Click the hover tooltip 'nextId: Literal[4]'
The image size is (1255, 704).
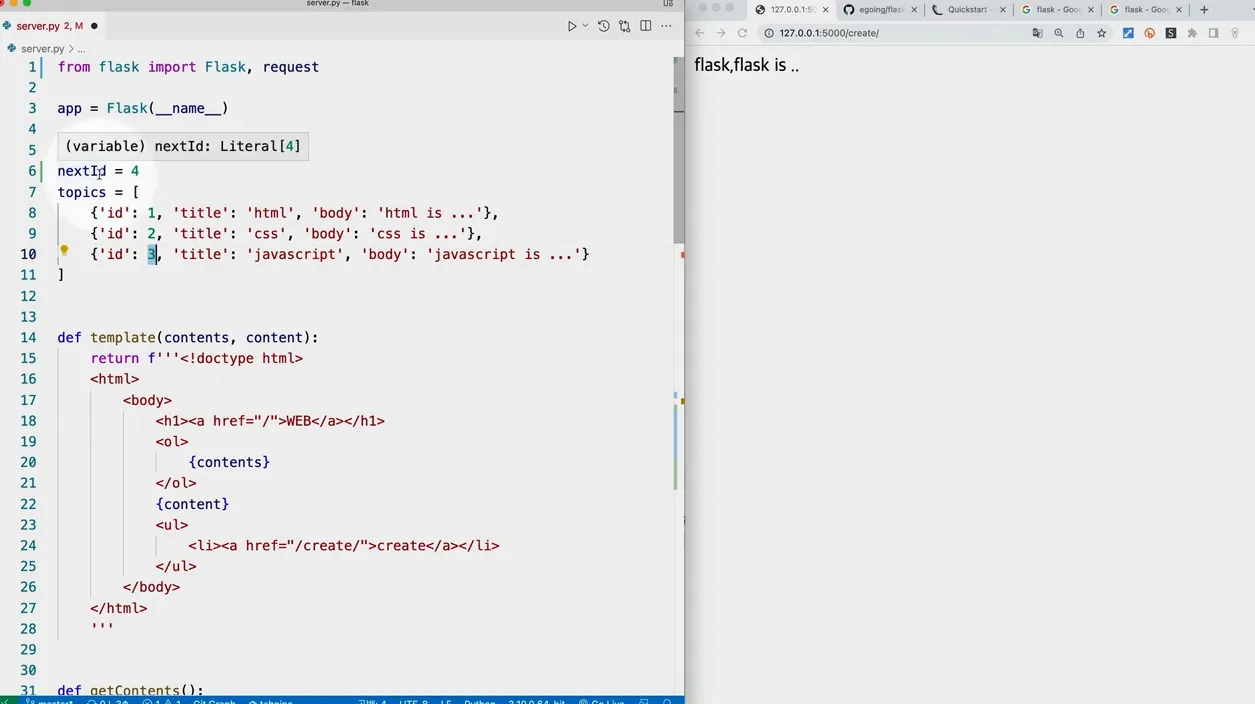[183, 146]
